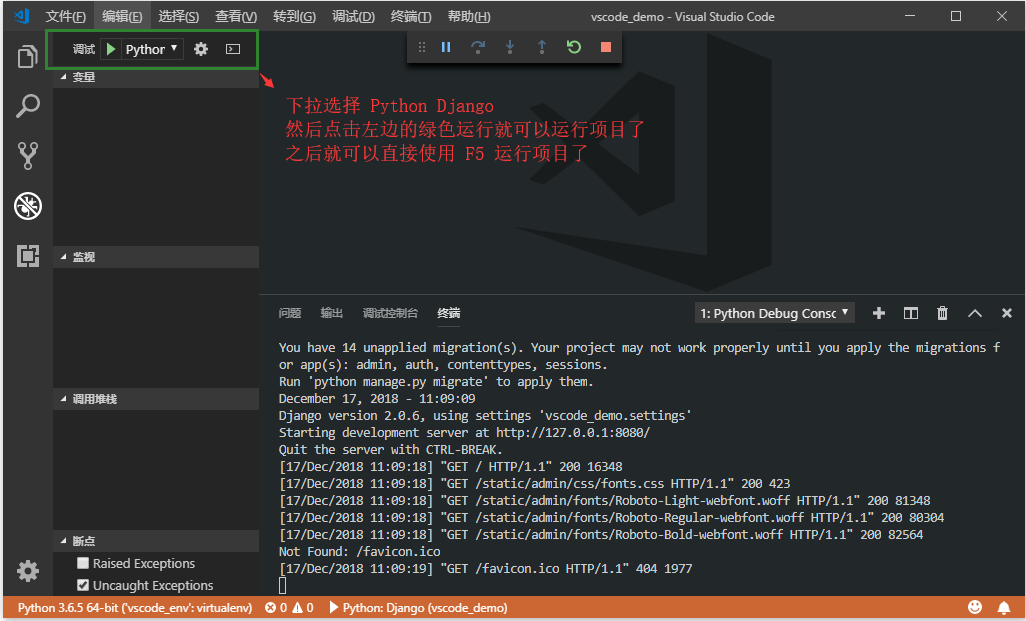Stop the debug session
Image resolution: width=1026 pixels, height=621 pixels.
(606, 47)
